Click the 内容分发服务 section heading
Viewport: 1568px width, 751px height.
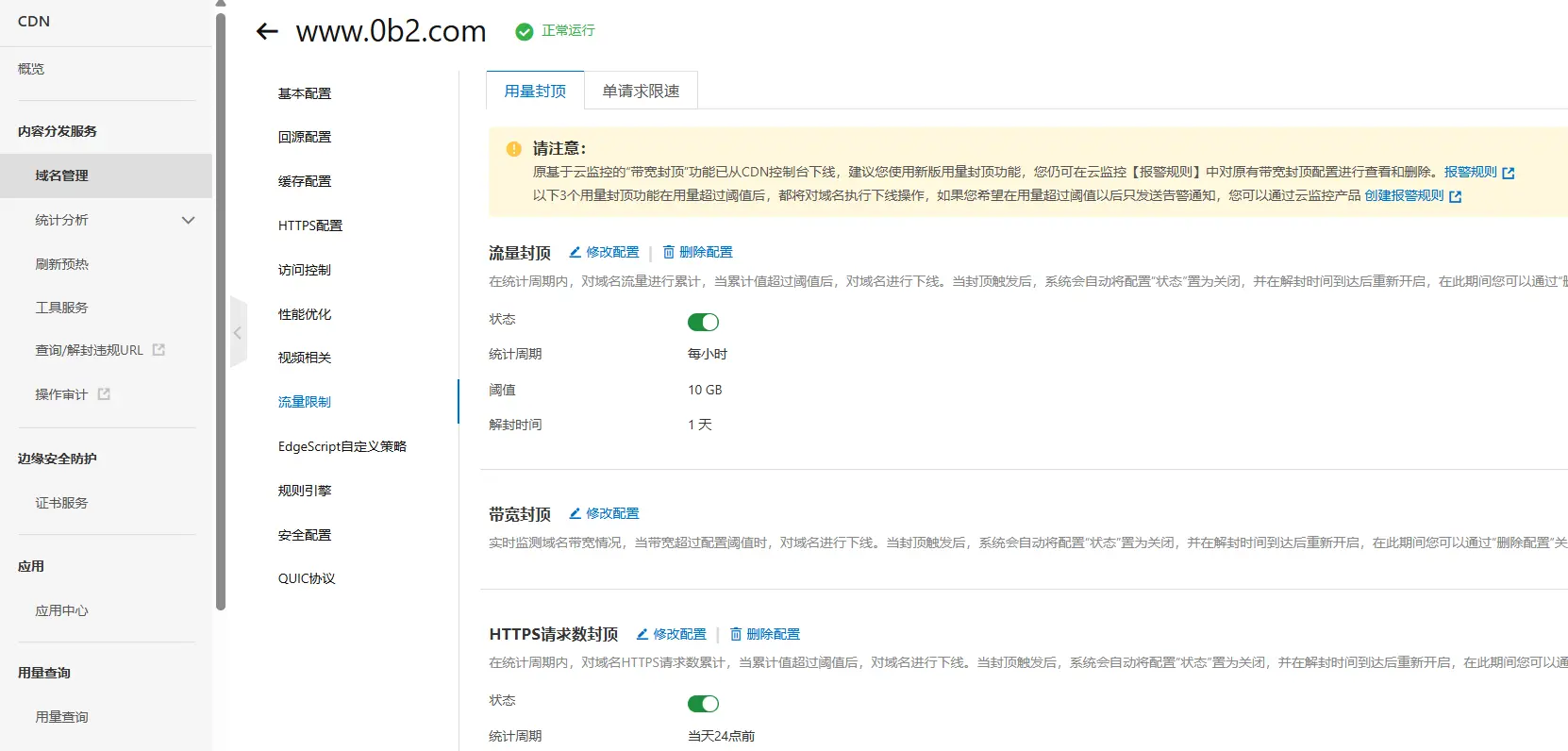(x=58, y=131)
